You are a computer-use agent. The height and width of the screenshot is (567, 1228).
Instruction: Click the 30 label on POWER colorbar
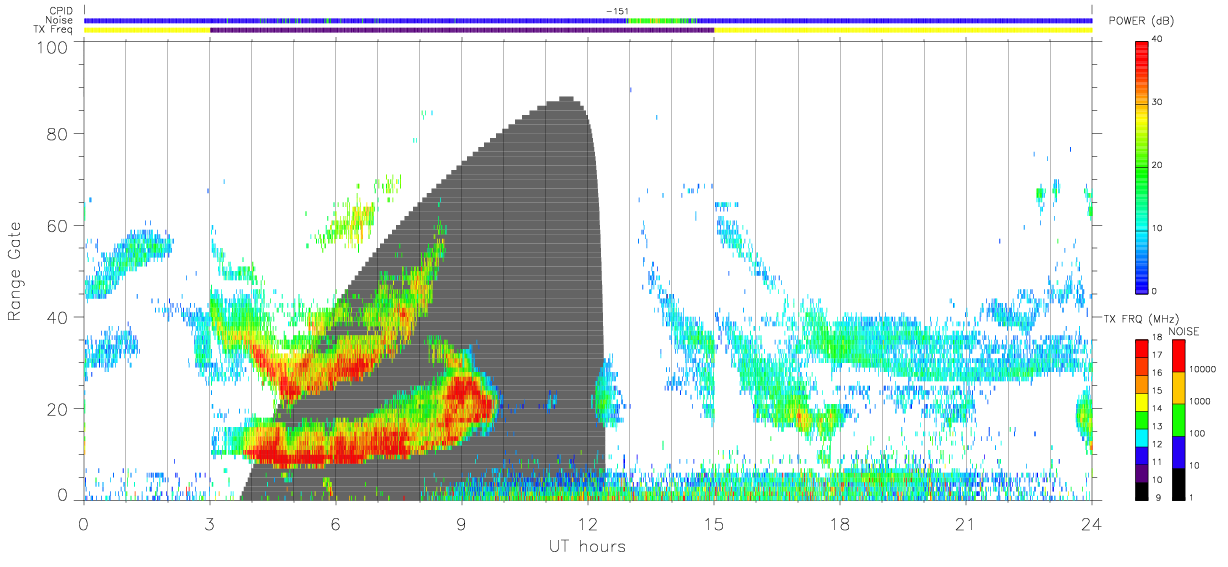click(x=1156, y=102)
